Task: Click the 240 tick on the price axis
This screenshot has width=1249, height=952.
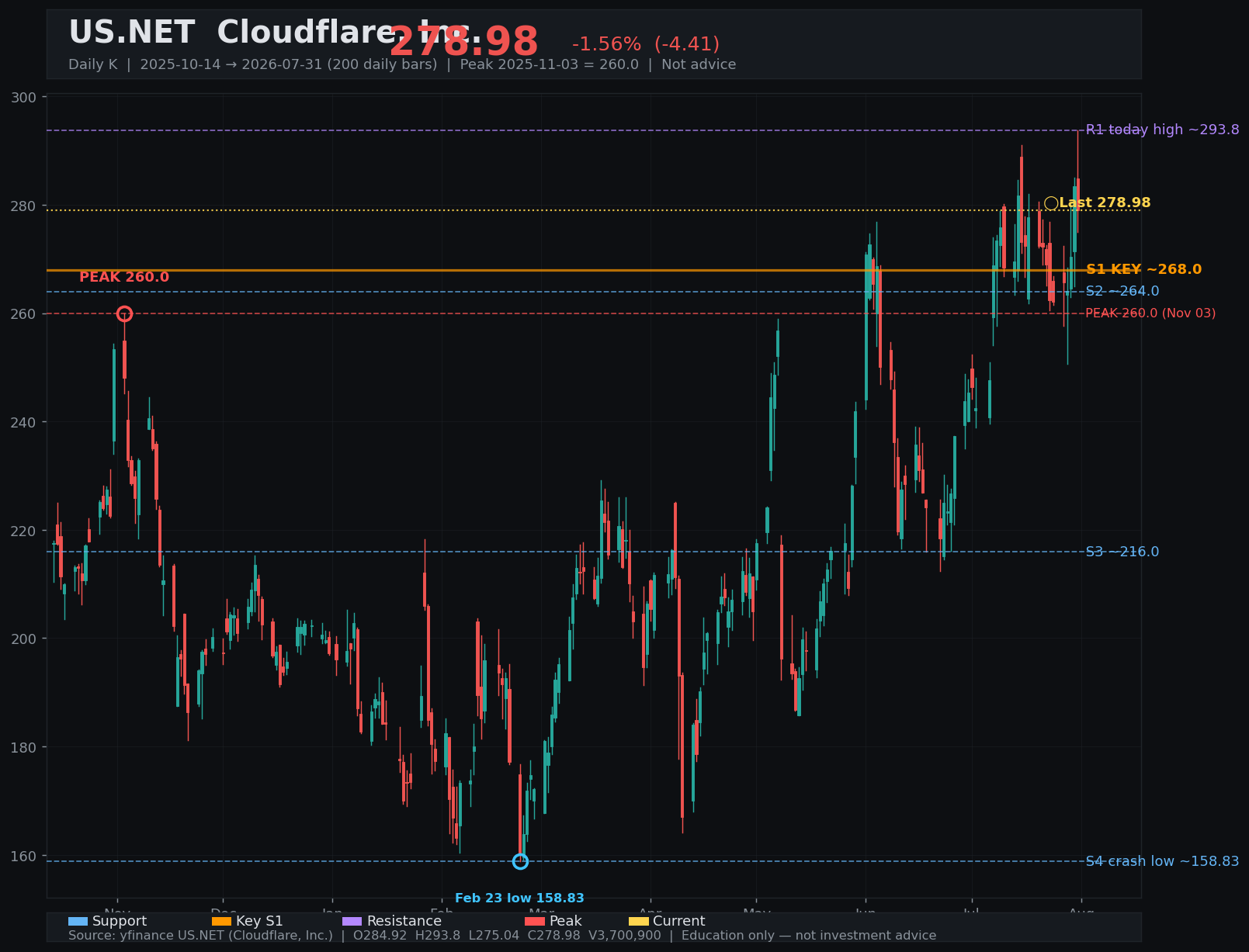Action: click(x=25, y=423)
